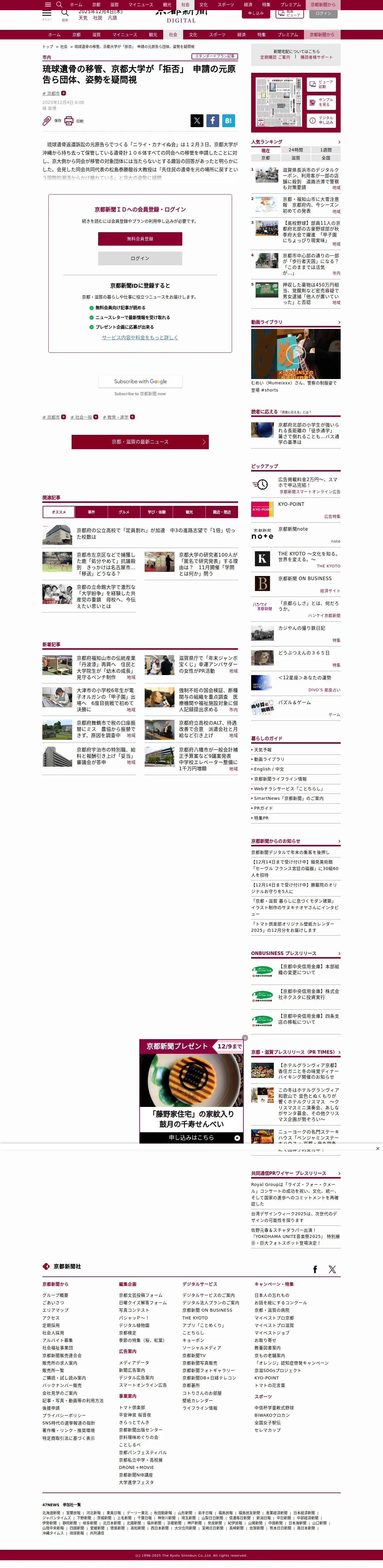Screen dimensions: 383x1568
Task: Select ranking tab 現在
Action: tap(266, 150)
